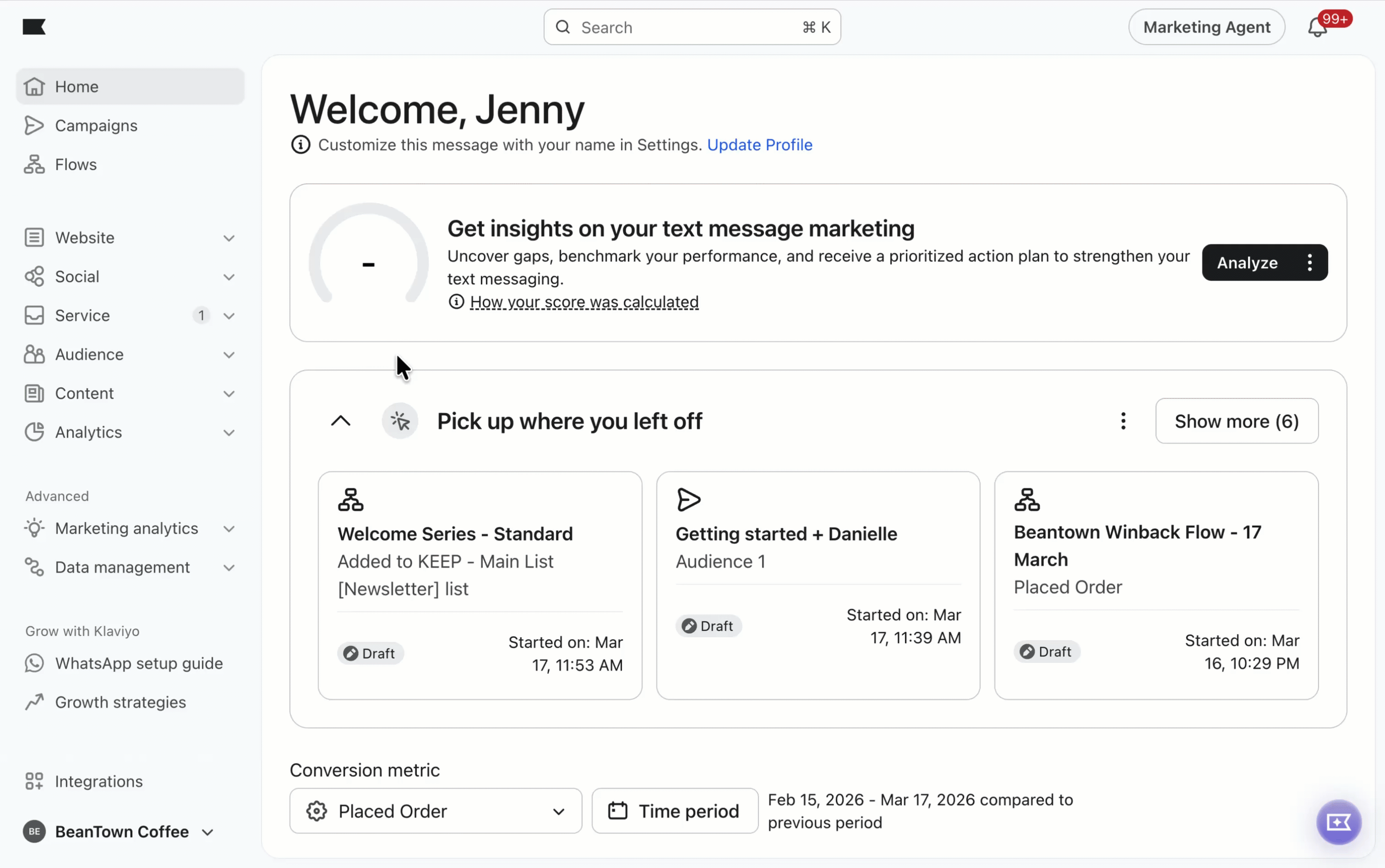This screenshot has width=1385, height=868.
Task: Expand the Marketing analytics chevron
Action: click(x=229, y=529)
